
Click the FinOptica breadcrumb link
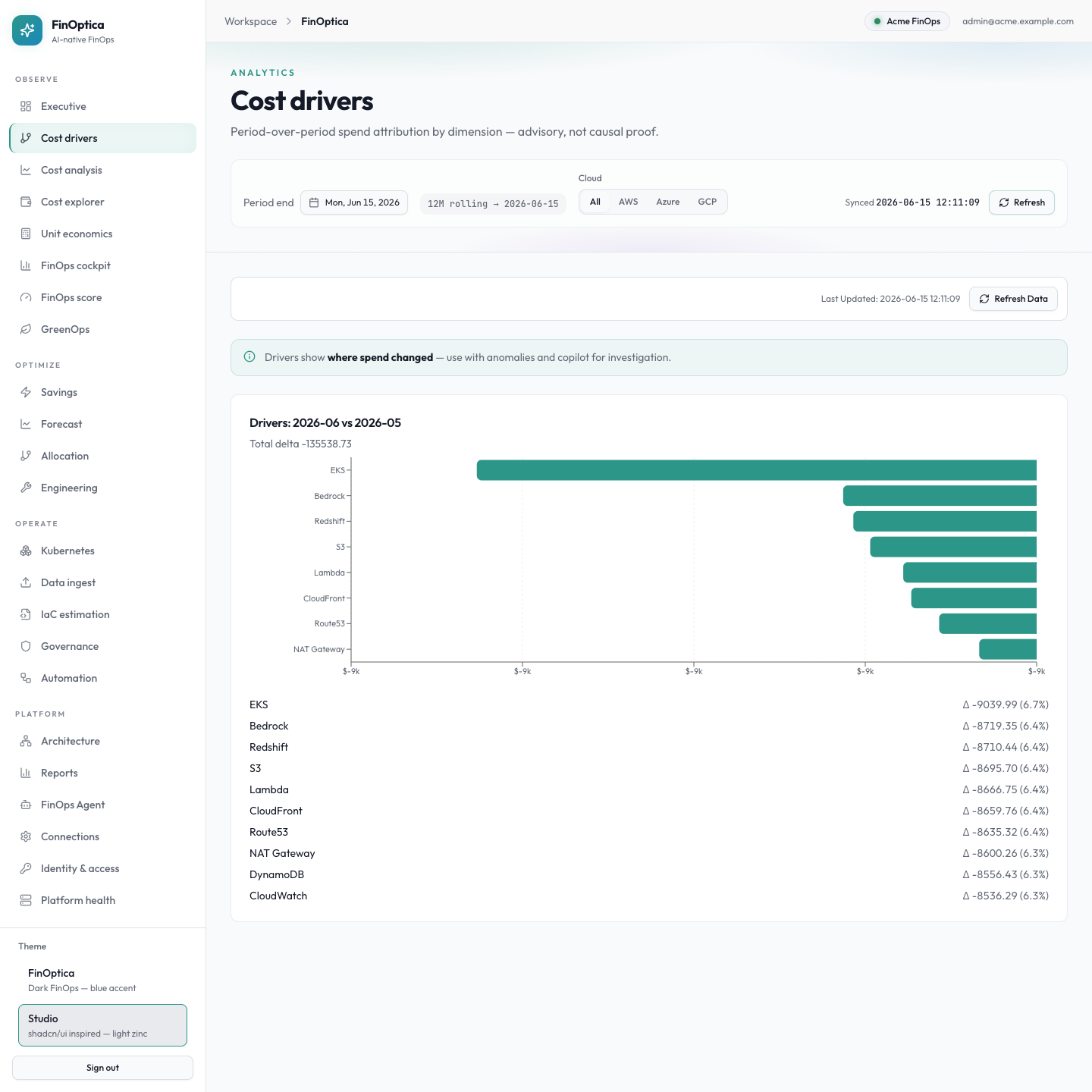point(325,21)
